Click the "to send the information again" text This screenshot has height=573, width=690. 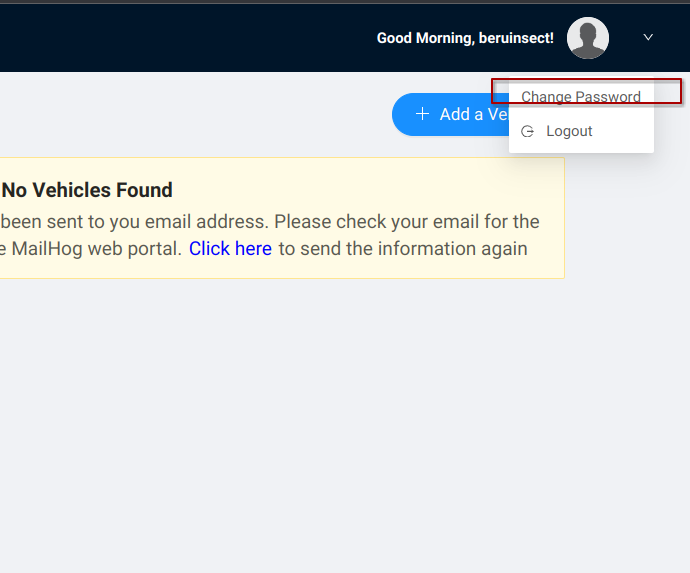click(x=403, y=248)
